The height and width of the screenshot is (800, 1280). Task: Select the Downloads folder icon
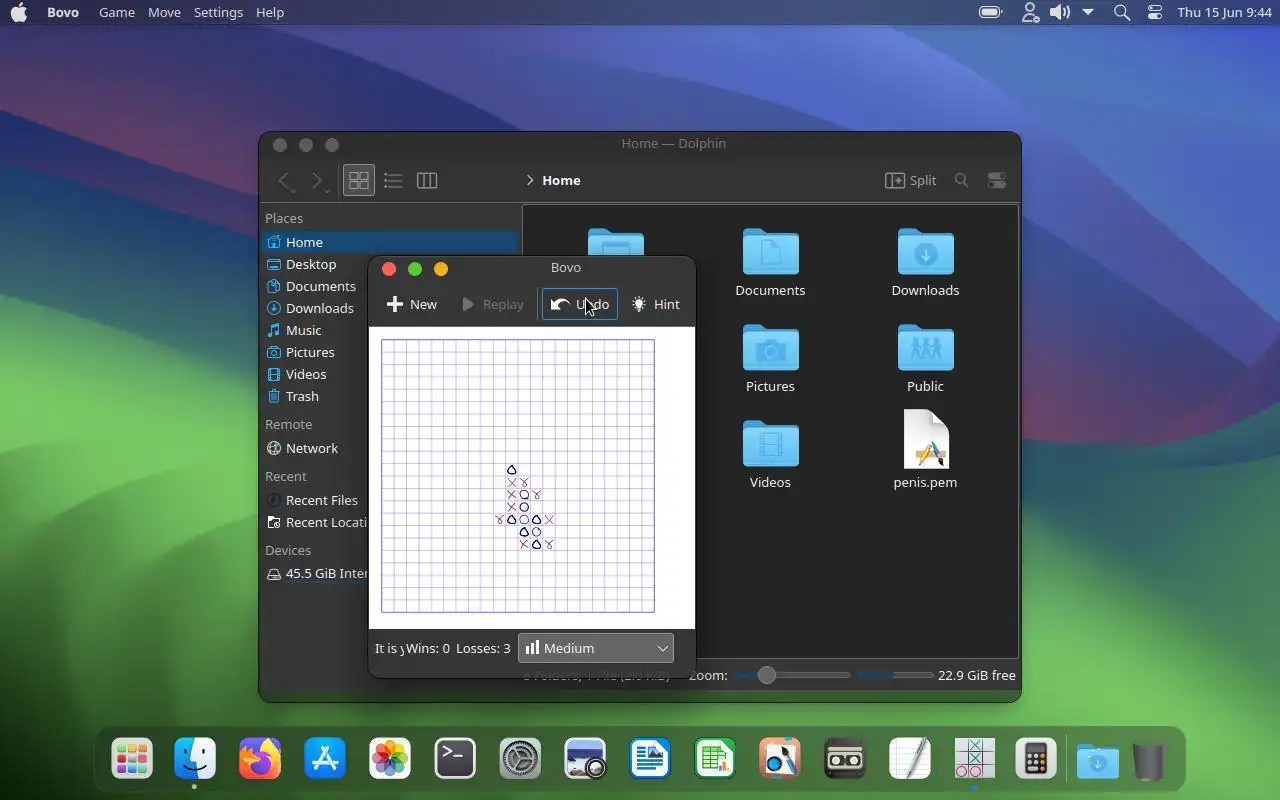(925, 252)
